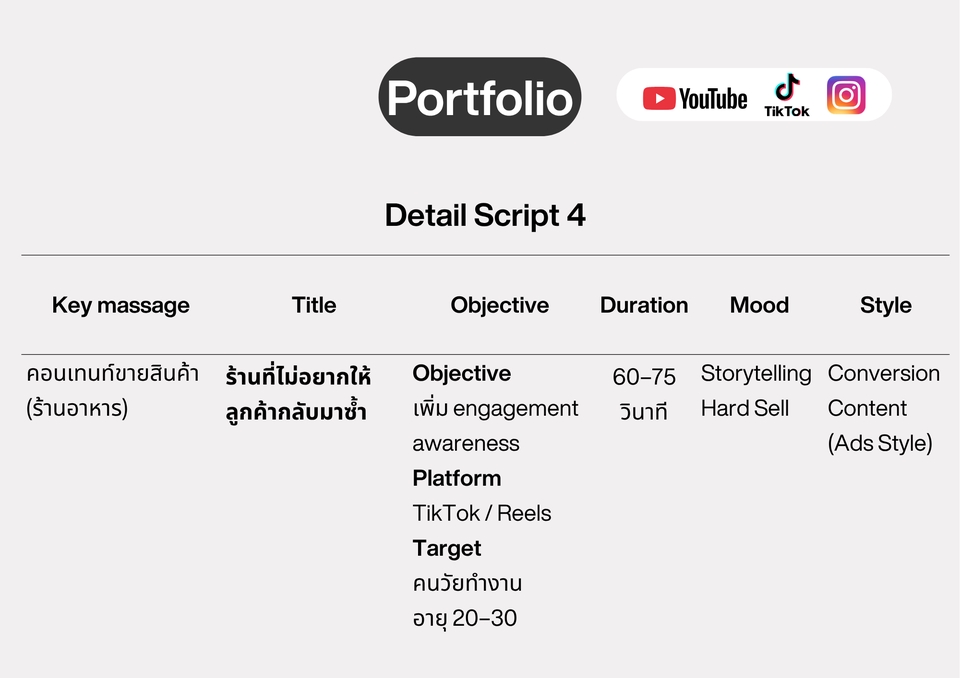Click the 60–75 duration cell
This screenshot has height=678, width=960.
coord(643,394)
